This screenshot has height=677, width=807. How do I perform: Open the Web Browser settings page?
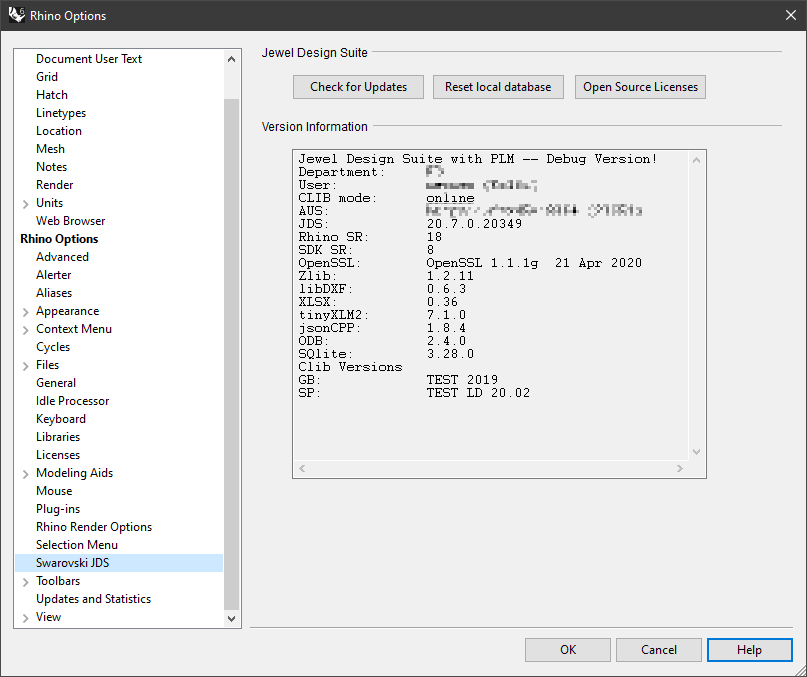pos(71,221)
